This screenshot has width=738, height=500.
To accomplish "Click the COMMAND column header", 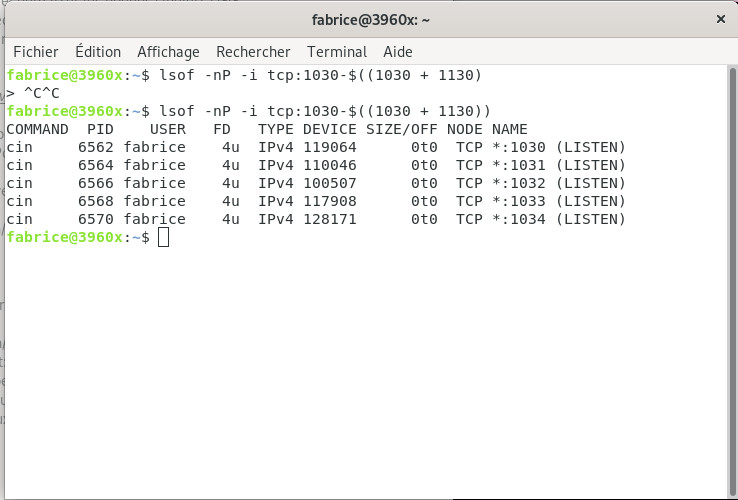I will (x=37, y=129).
